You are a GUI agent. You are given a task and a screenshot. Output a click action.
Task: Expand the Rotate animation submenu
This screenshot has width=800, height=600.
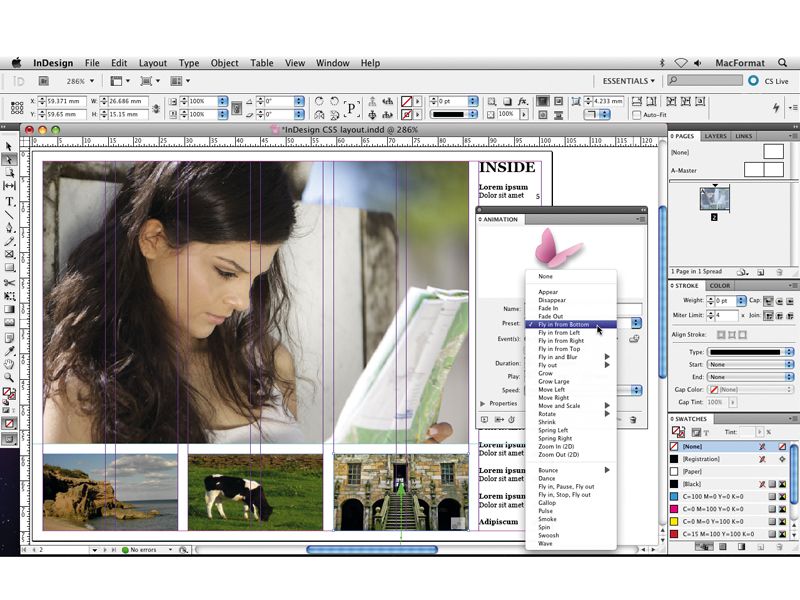606,414
